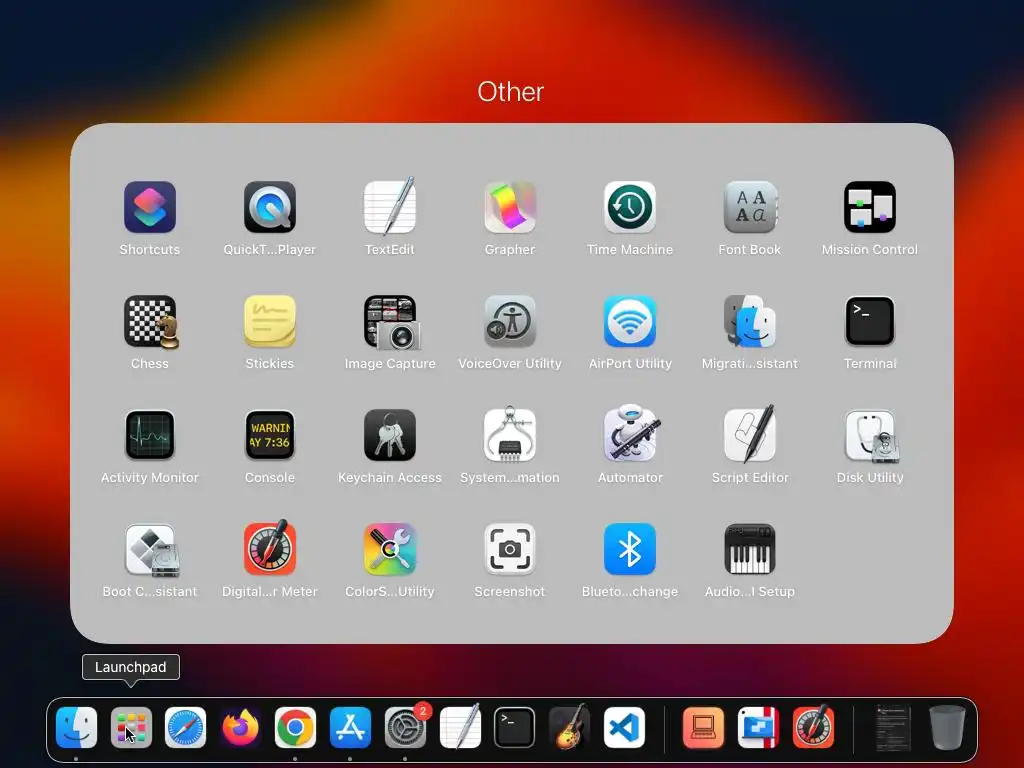Open the App Store from the Dock
This screenshot has height=768, width=1024.
coord(350,728)
